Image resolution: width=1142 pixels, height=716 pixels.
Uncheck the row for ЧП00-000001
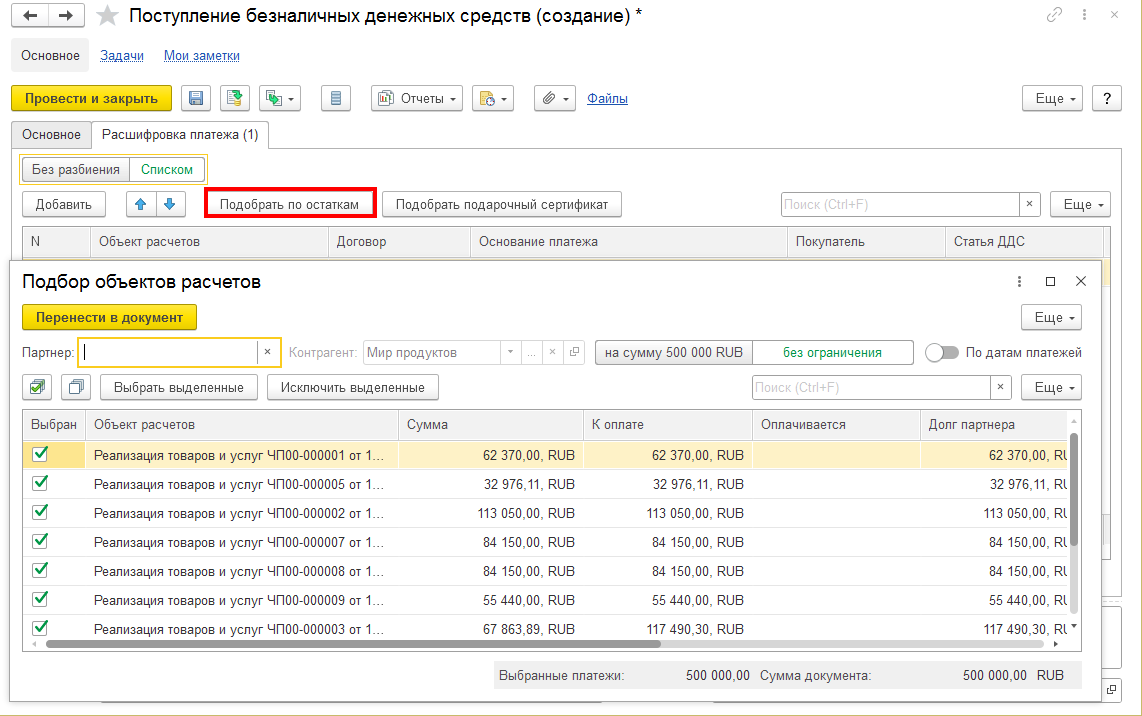click(x=40, y=454)
